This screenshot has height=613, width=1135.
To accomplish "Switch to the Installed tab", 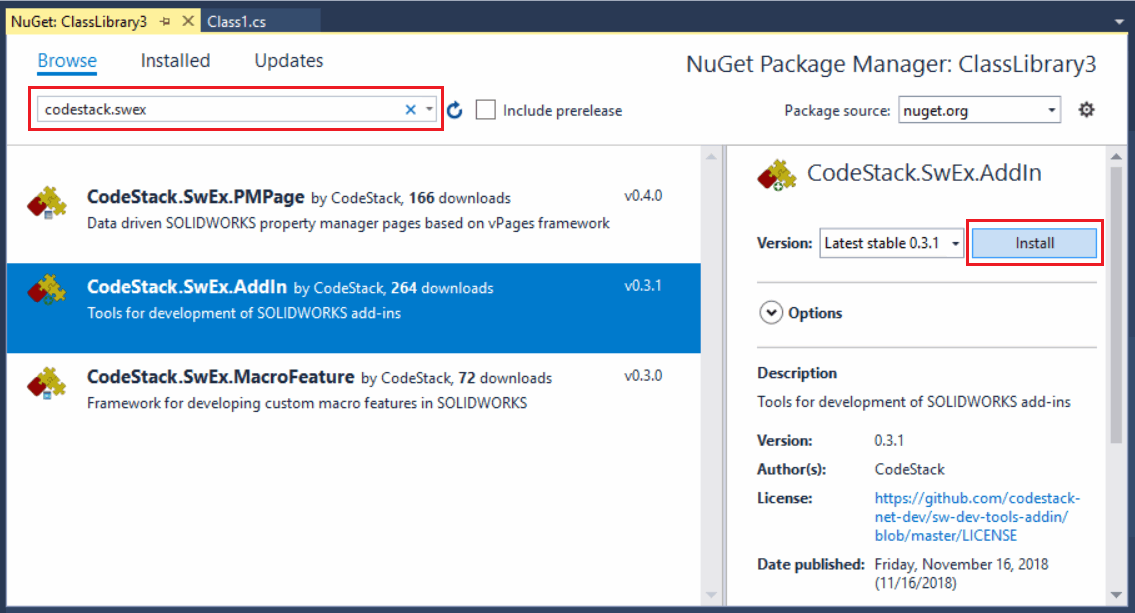I will 175,61.
